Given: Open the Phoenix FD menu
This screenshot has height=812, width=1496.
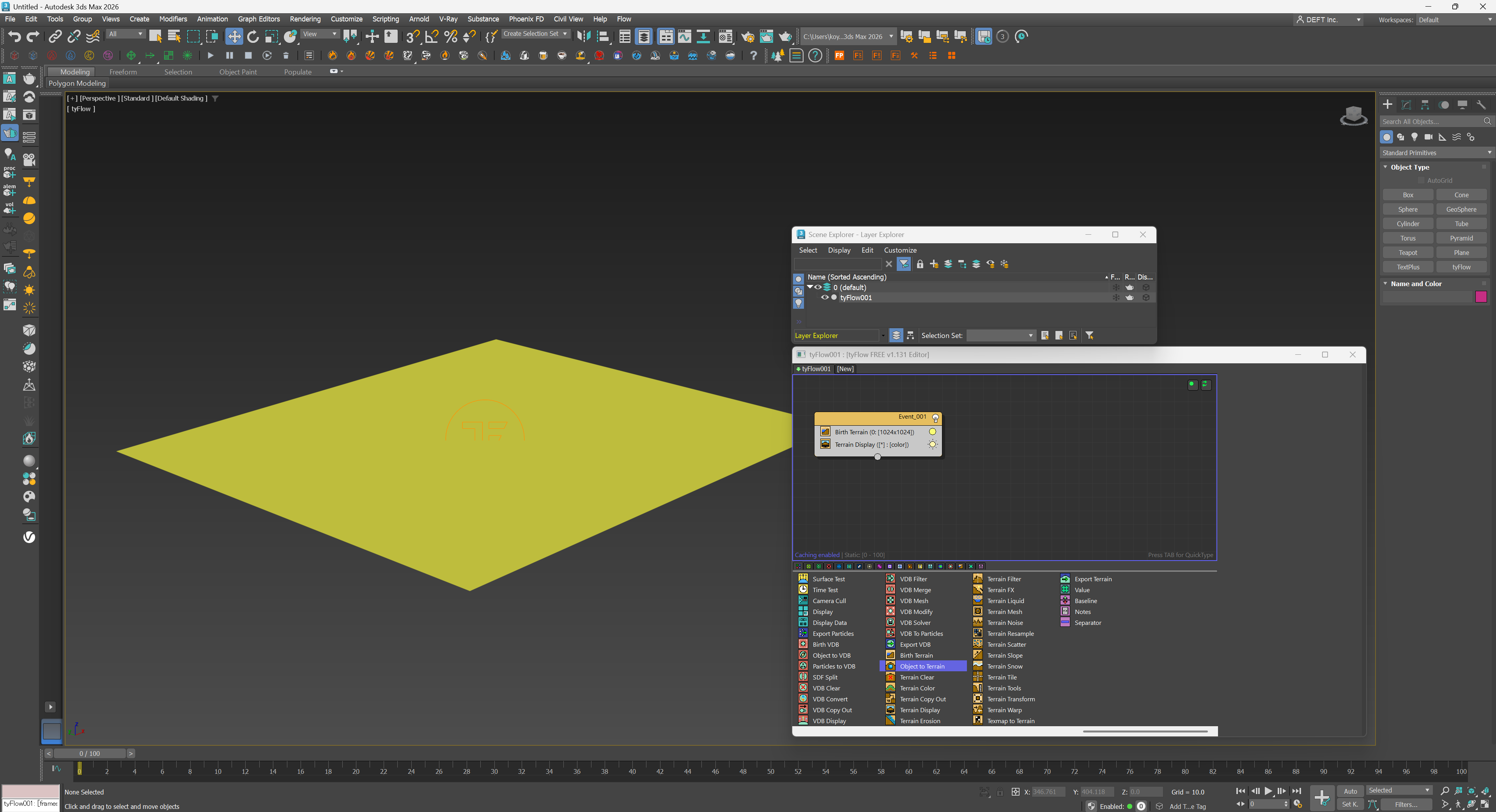Looking at the screenshot, I should (526, 19).
